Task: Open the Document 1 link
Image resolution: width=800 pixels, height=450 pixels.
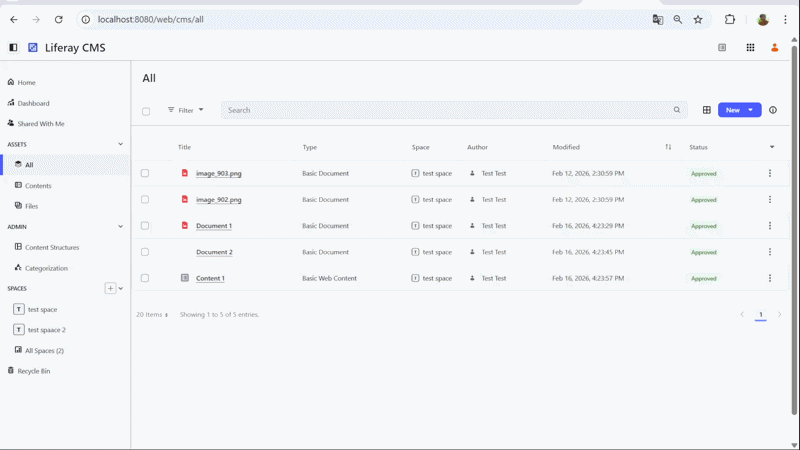Action: tap(213, 226)
